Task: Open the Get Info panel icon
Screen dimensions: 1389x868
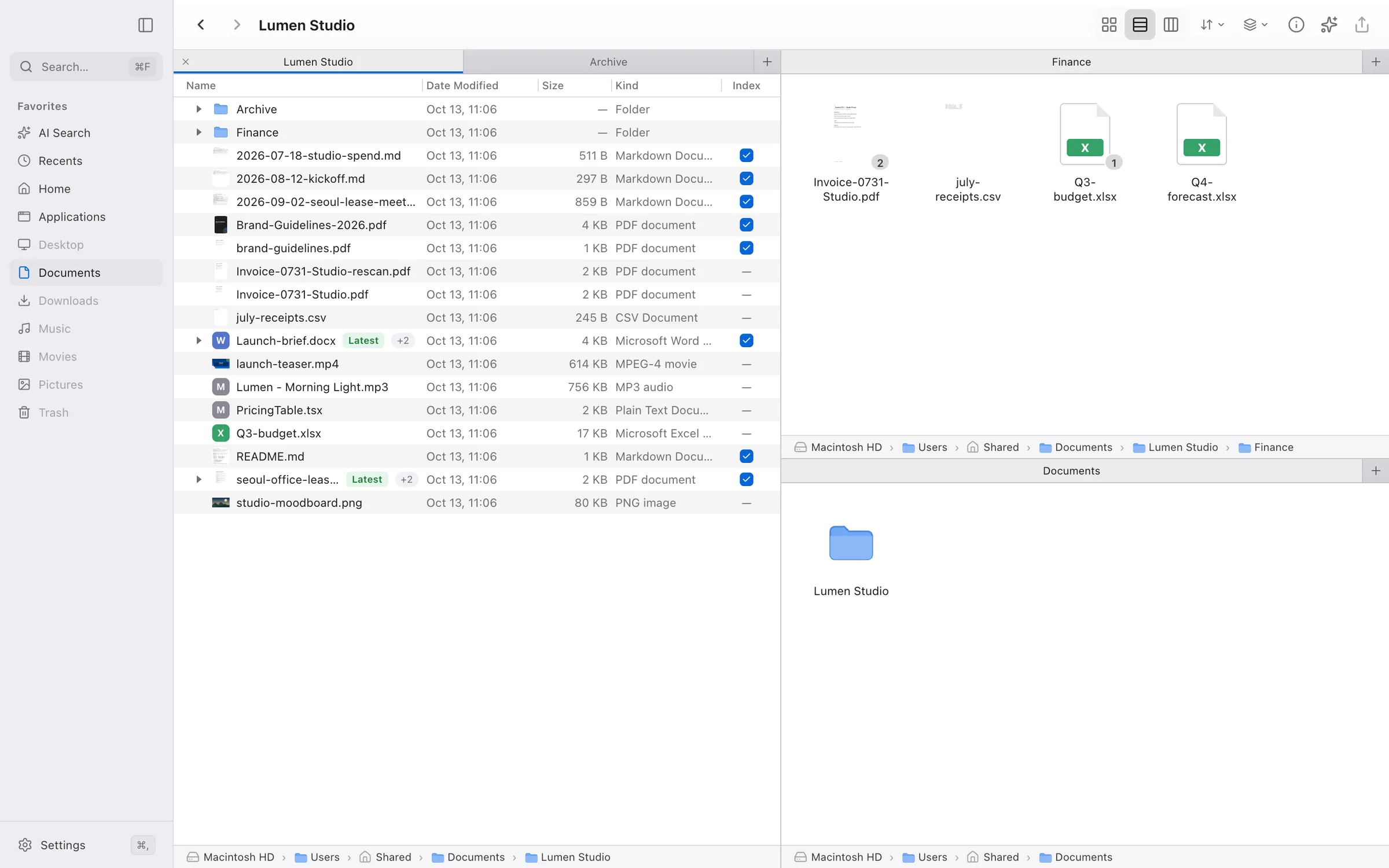Action: pyautogui.click(x=1296, y=25)
